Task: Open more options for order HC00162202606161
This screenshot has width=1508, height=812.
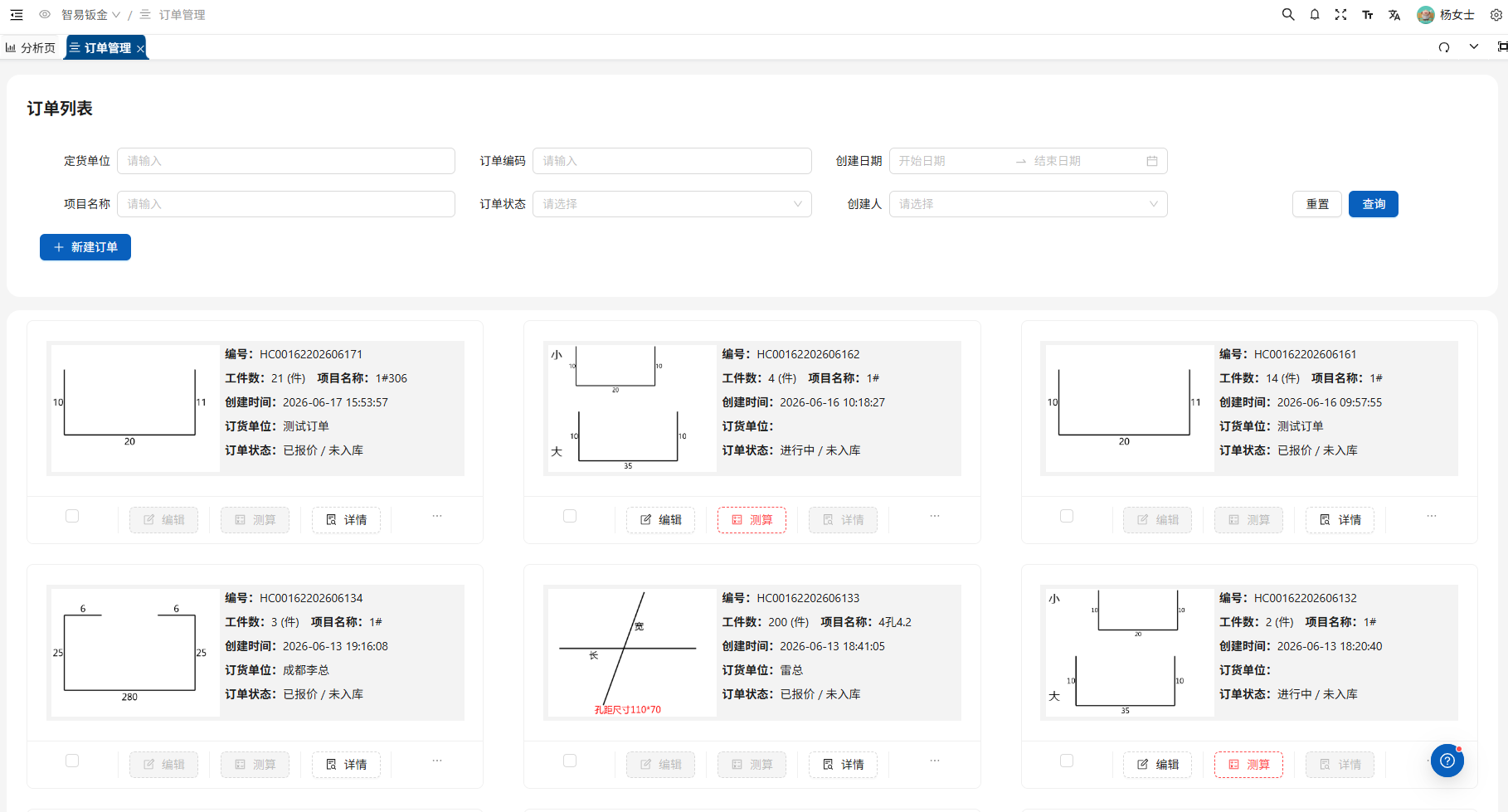Action: 1432,516
